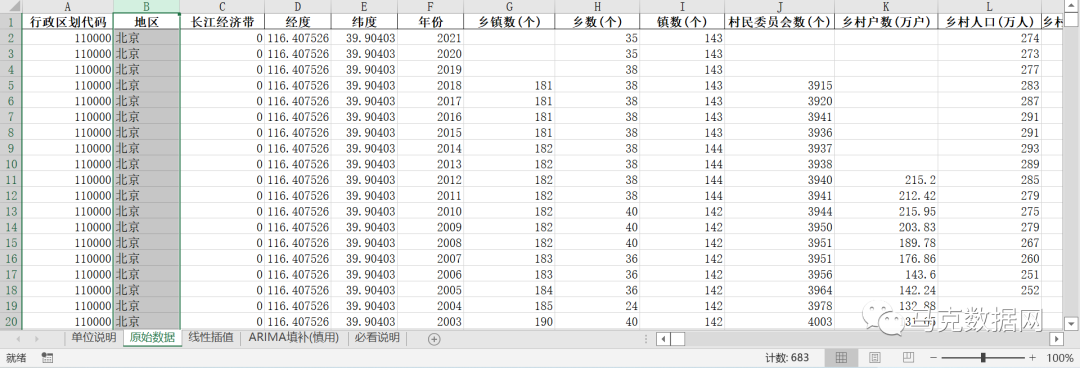Click the macro recording icon in status bar
The image size is (1080, 368).
pyautogui.click(x=47, y=358)
